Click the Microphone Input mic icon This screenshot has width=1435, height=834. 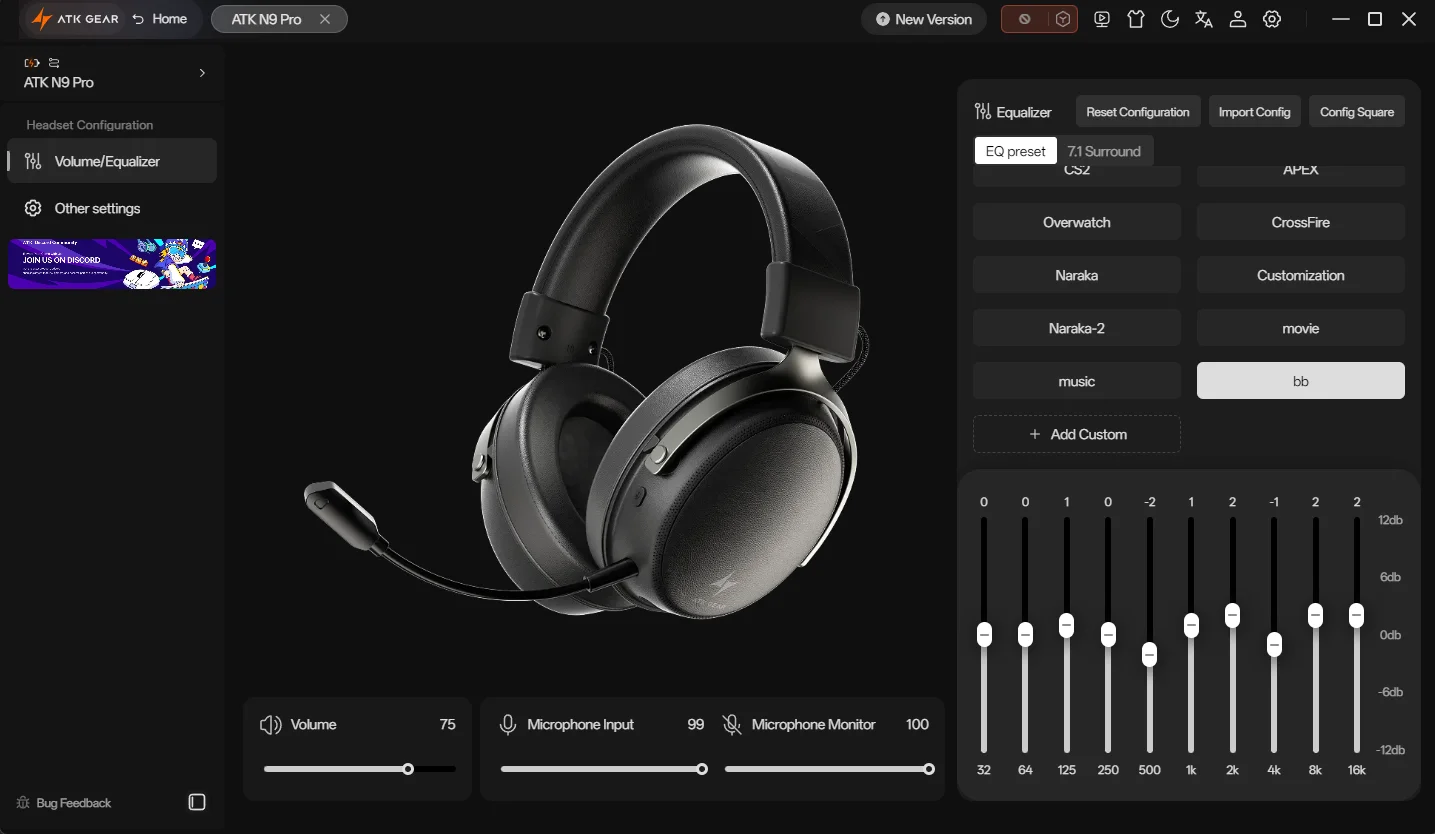coord(508,725)
